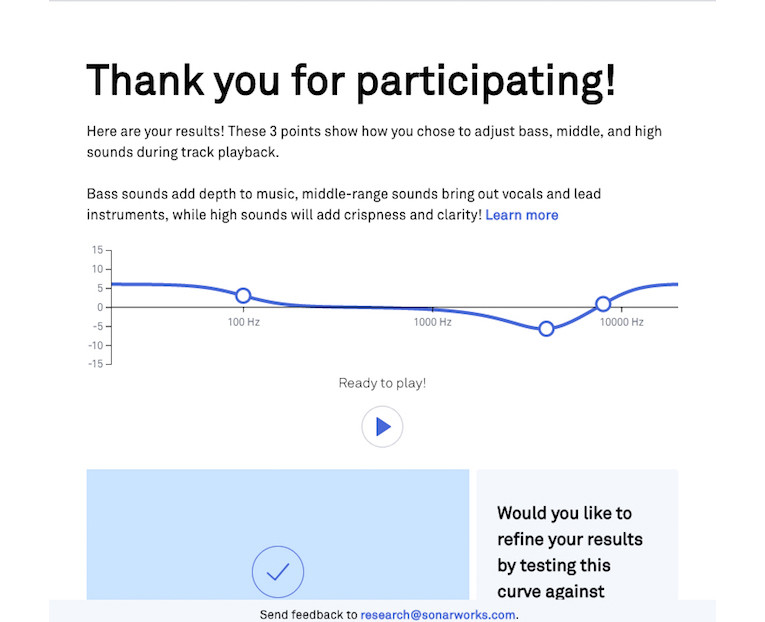Click the 1000 Hz axis label
Viewport: 765px width, 622px height.
[x=432, y=322]
